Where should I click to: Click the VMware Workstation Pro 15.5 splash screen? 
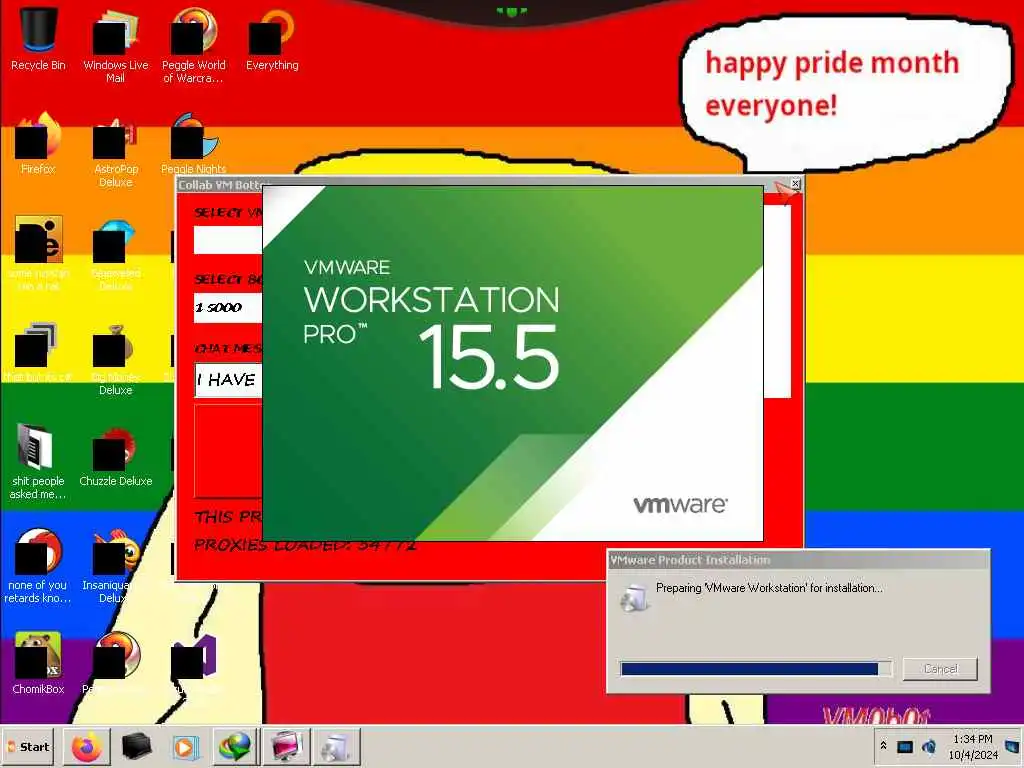pyautogui.click(x=513, y=363)
